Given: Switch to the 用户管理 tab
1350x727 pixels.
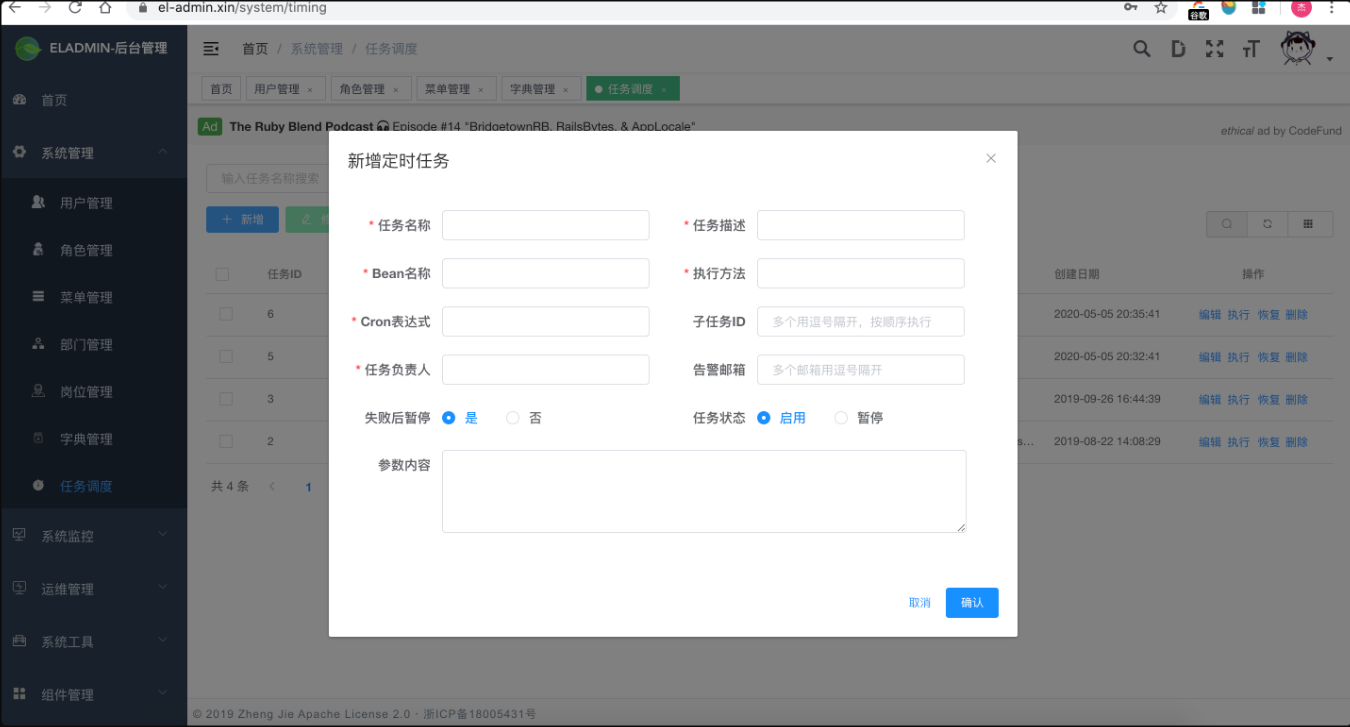Looking at the screenshot, I should coord(279,88).
